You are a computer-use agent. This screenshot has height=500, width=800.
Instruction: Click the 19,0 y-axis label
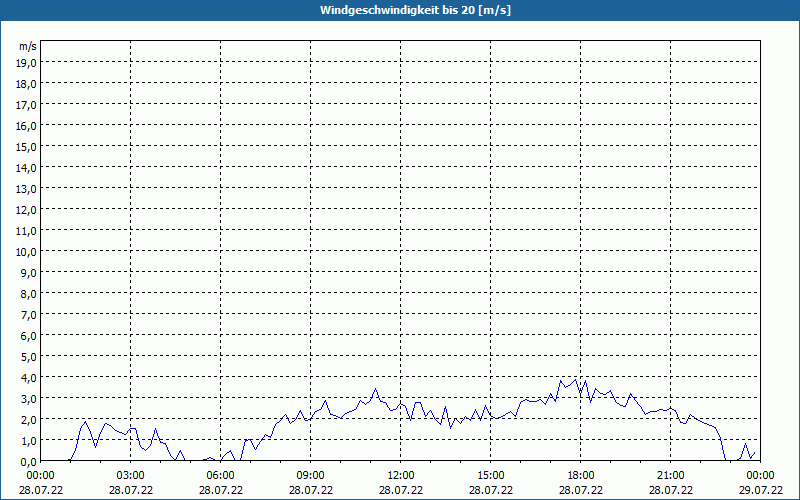26,62
